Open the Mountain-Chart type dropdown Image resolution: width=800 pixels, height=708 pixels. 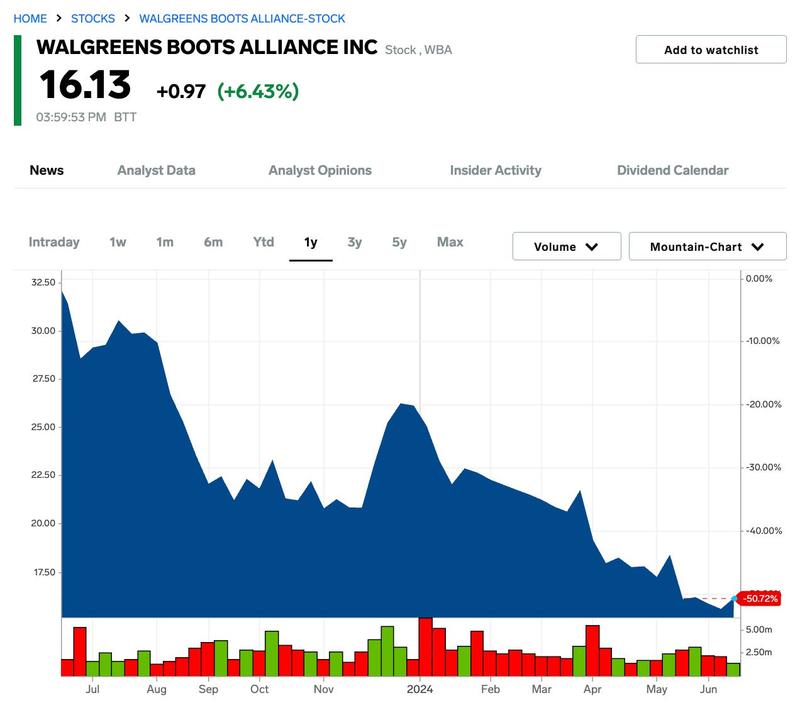(x=708, y=246)
